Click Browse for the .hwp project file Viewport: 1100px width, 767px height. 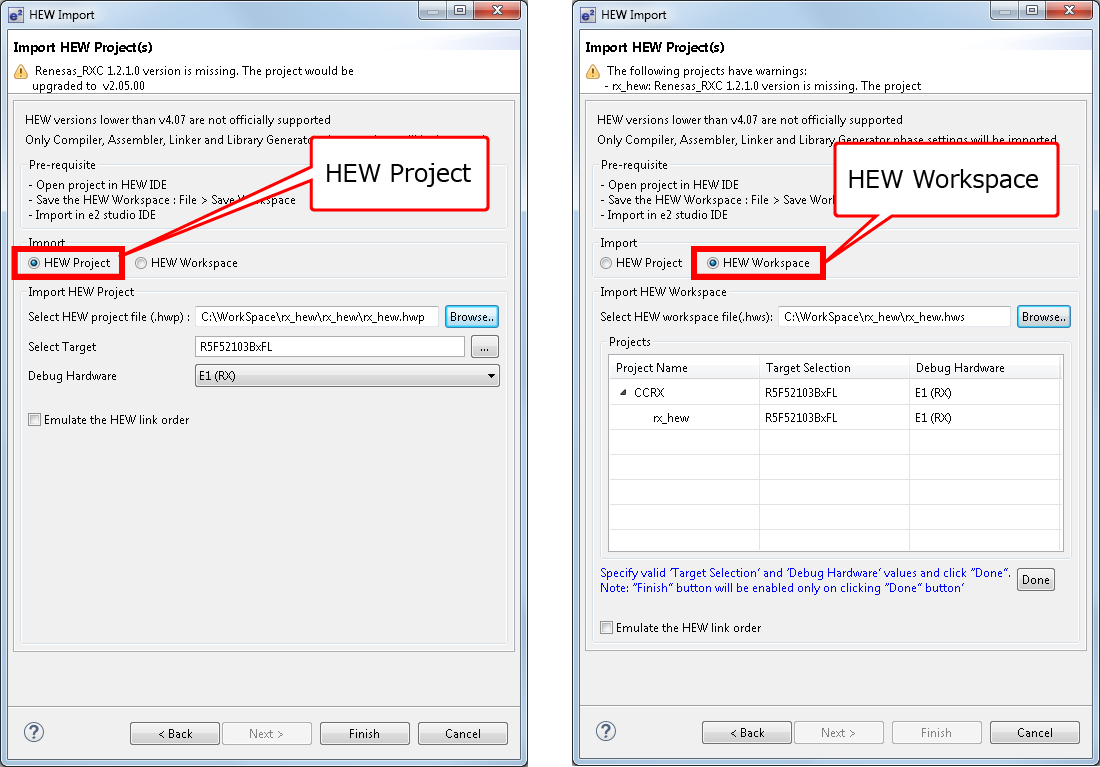pos(471,317)
